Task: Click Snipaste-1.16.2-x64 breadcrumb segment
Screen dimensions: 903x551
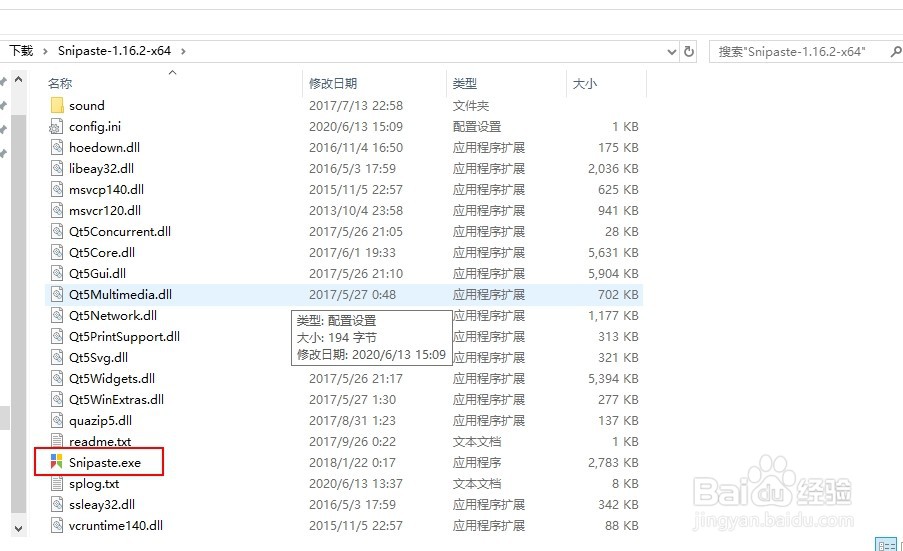Action: point(115,51)
